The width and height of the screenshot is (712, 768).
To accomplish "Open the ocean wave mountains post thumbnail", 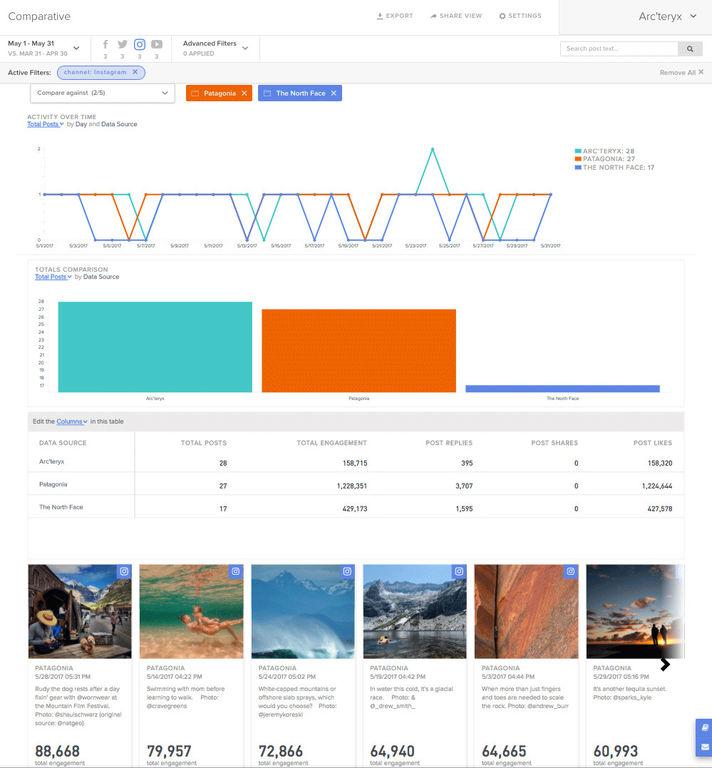I will (303, 611).
